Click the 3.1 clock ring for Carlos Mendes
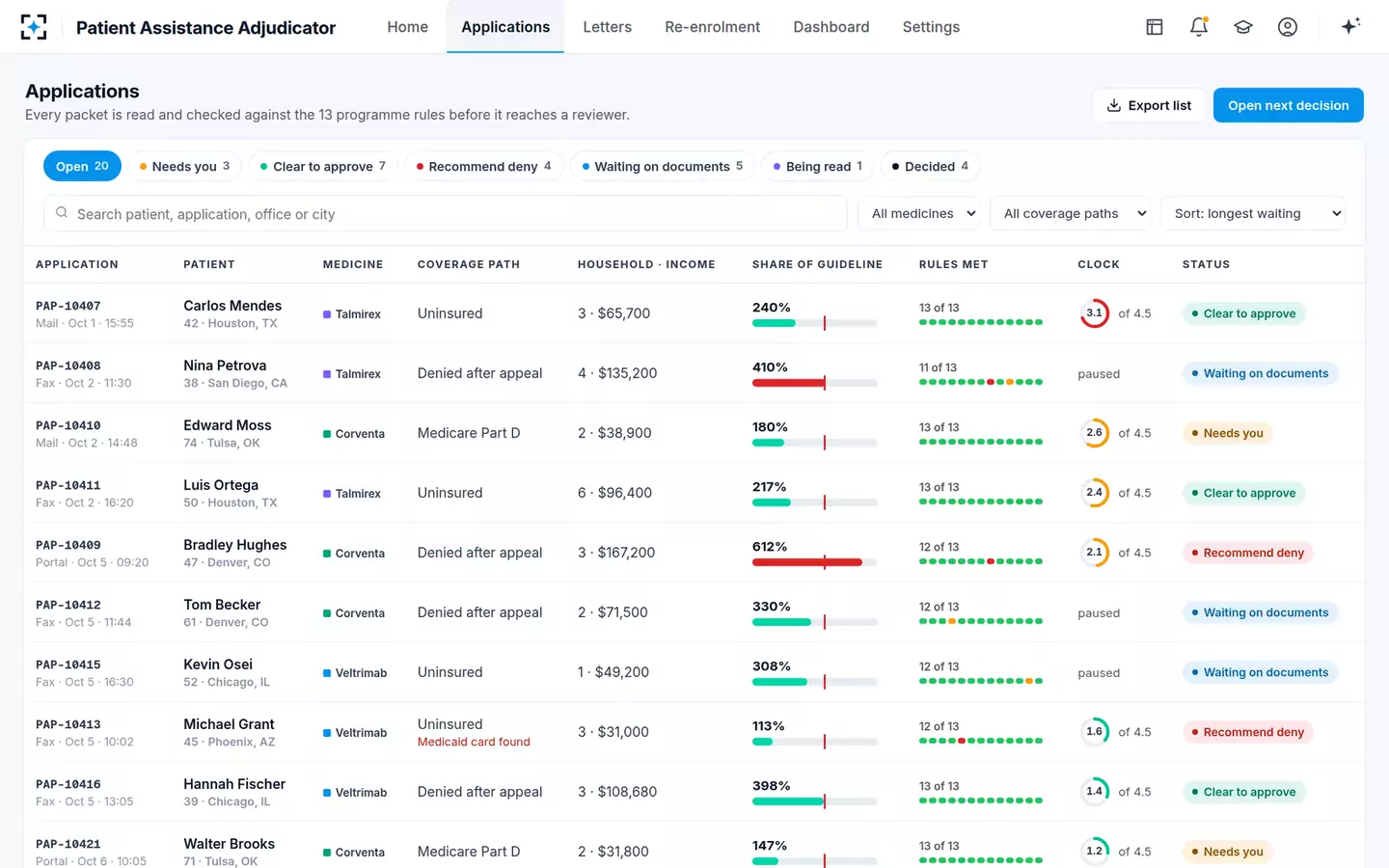The image size is (1389, 868). 1094,313
